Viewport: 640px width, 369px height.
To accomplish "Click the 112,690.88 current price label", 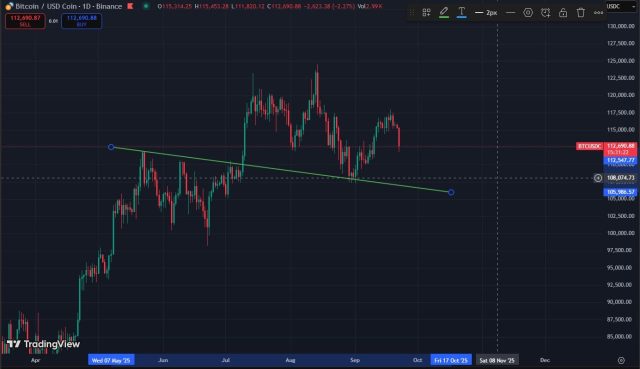I will [620, 146].
